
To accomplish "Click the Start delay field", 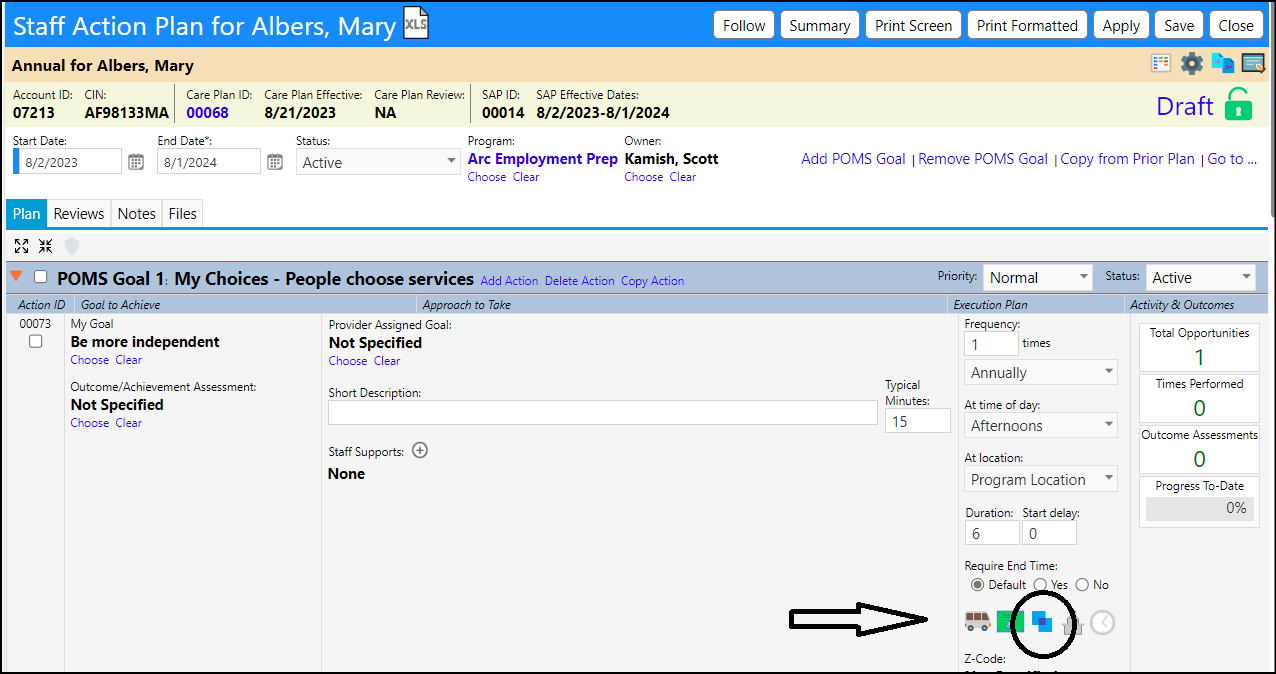I will click(1049, 533).
